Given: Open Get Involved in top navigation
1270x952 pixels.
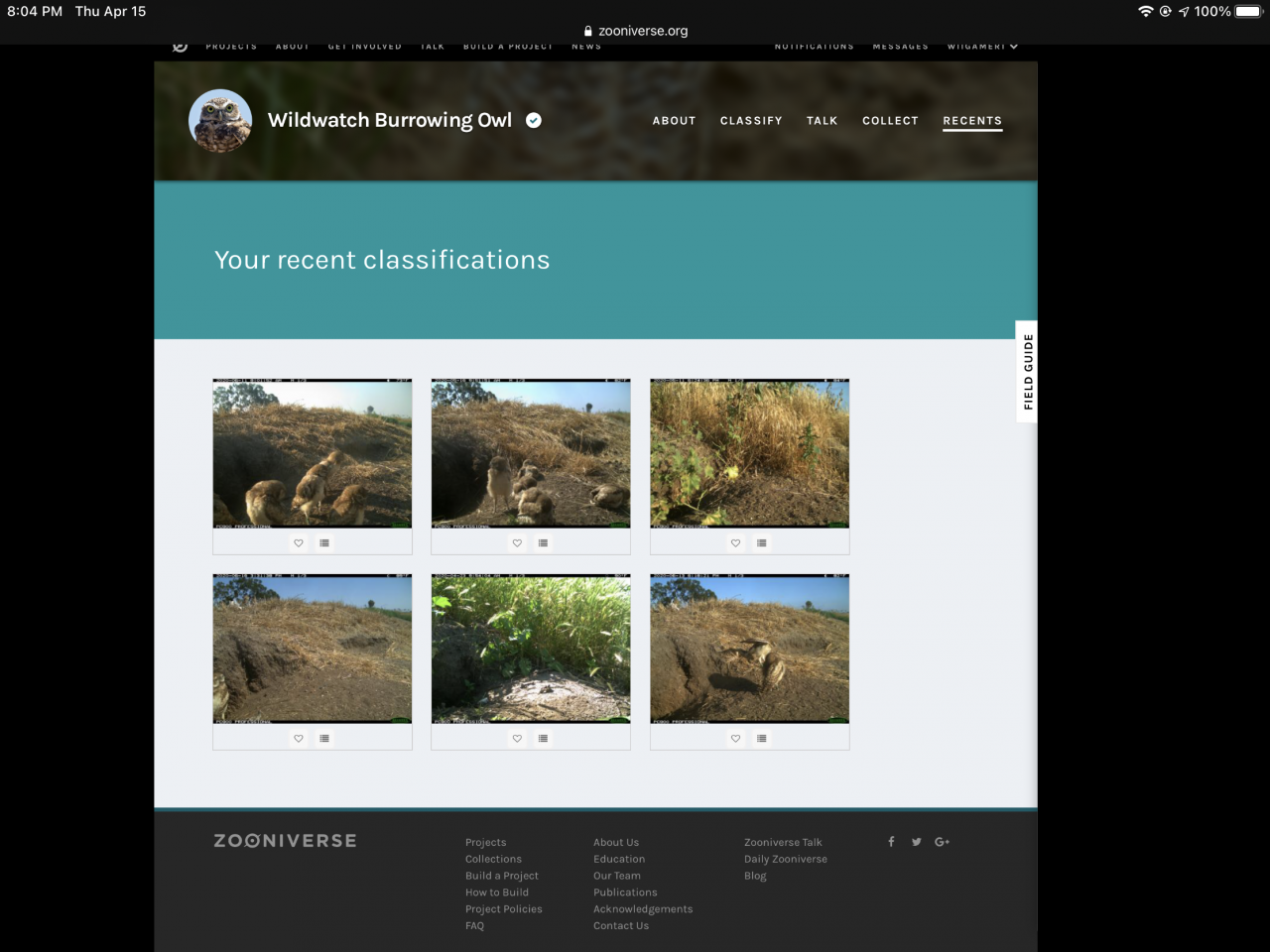Looking at the screenshot, I should [364, 47].
